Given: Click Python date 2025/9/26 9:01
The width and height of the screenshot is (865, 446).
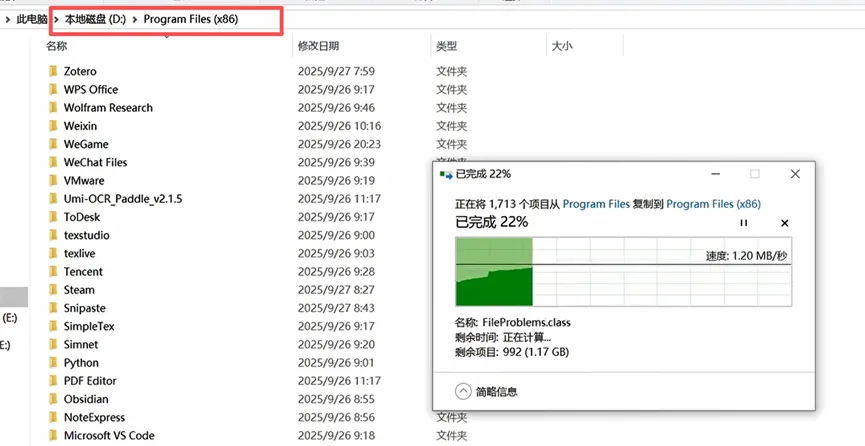Looking at the screenshot, I should pyautogui.click(x=336, y=363).
